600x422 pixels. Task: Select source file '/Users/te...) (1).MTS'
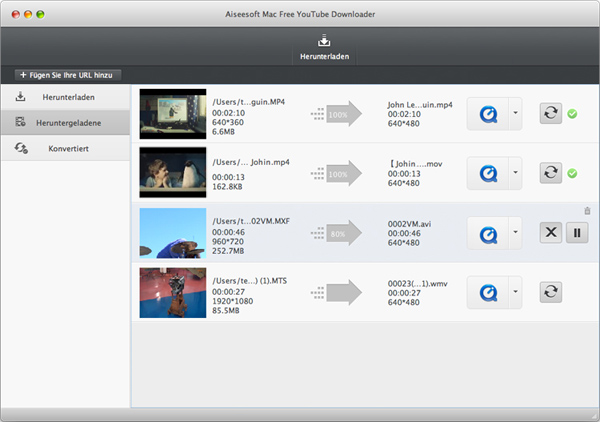click(249, 281)
